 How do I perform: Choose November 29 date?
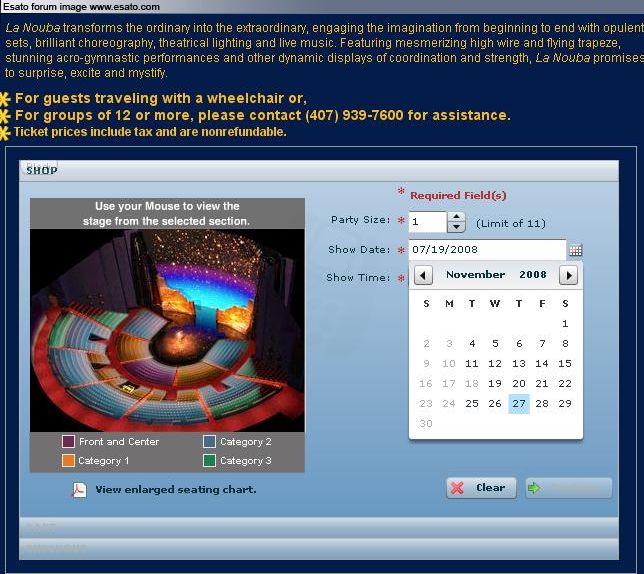pyautogui.click(x=565, y=404)
